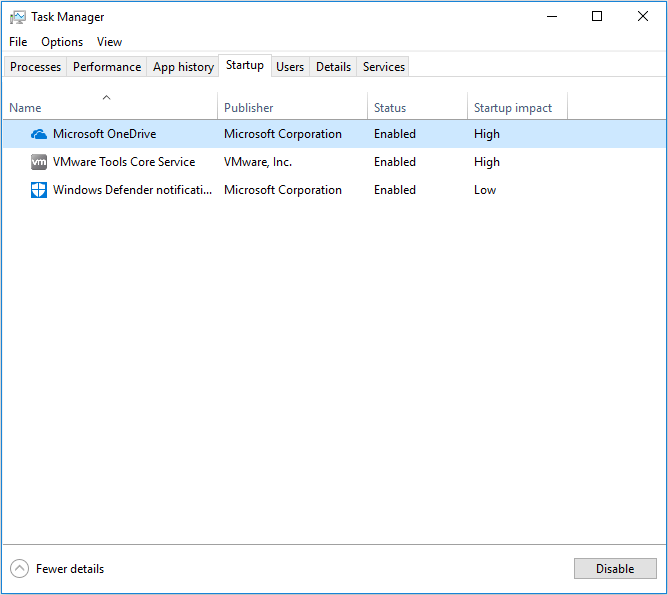Click the Microsoft OneDrive cloud icon
The image size is (668, 595).
coord(39,134)
